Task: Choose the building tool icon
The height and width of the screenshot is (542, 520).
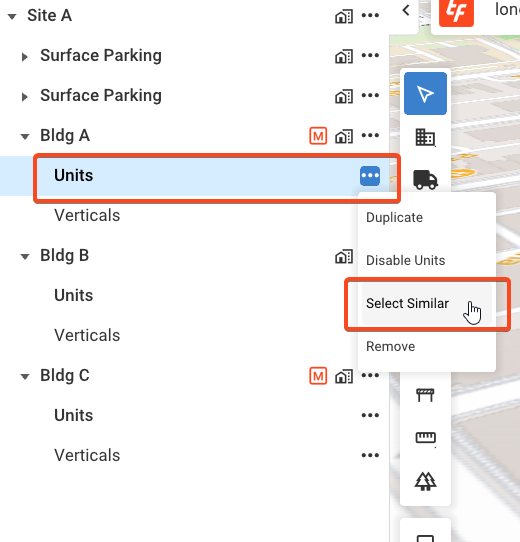Action: pos(425,137)
